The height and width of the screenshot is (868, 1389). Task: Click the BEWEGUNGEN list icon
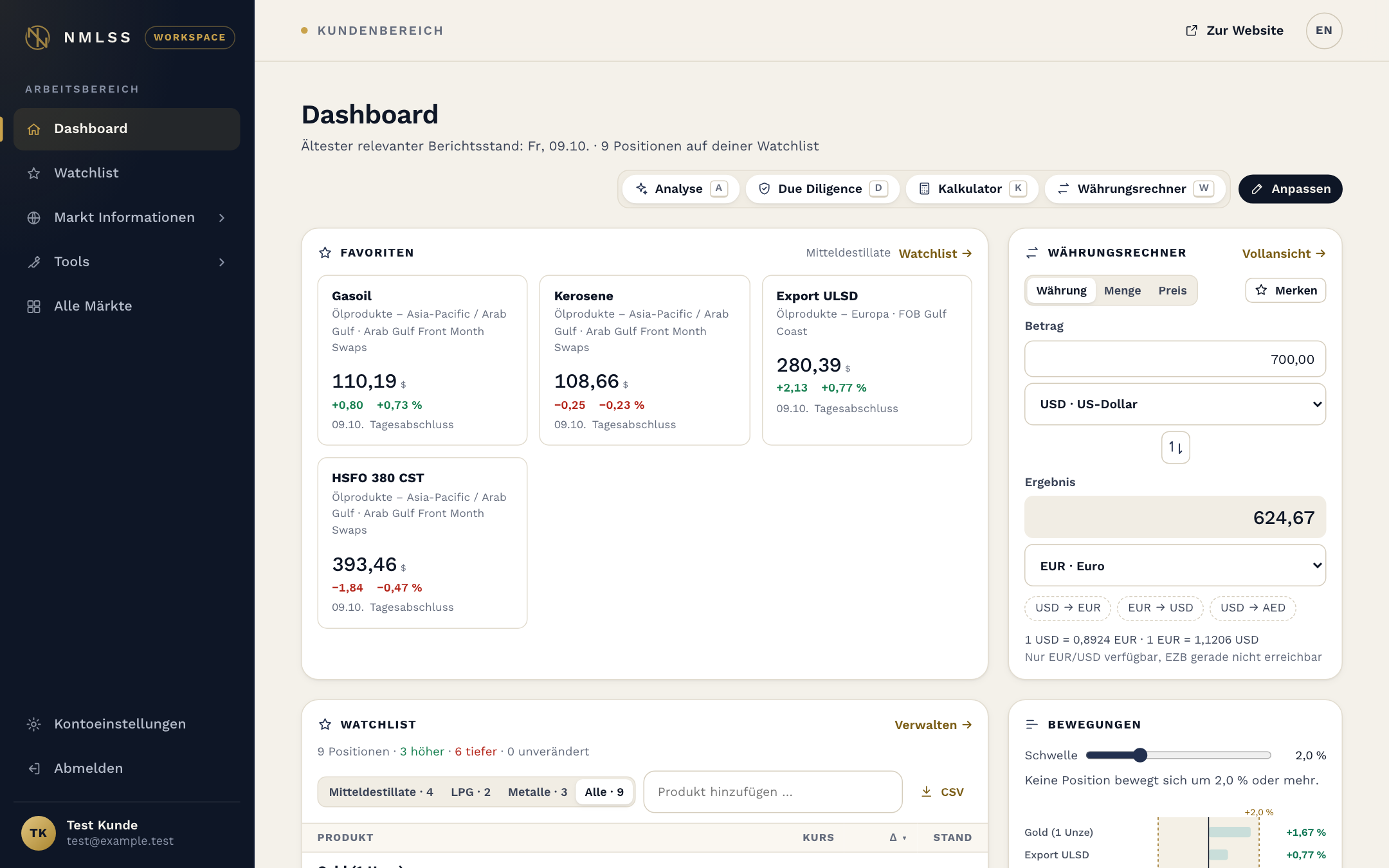pos(1032,725)
